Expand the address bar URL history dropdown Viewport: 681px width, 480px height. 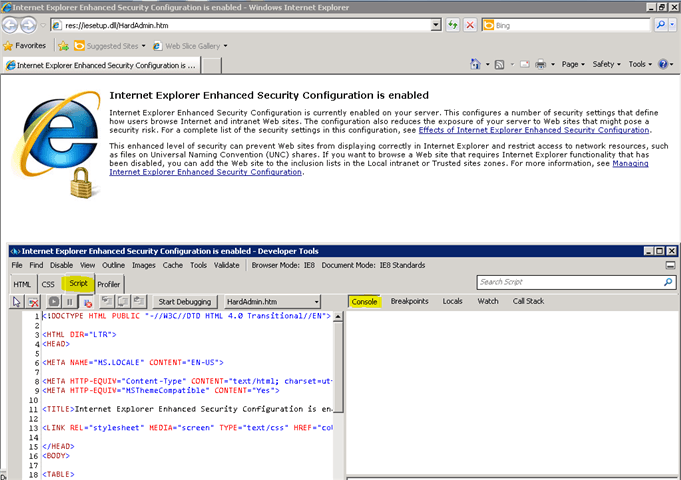click(x=435, y=24)
